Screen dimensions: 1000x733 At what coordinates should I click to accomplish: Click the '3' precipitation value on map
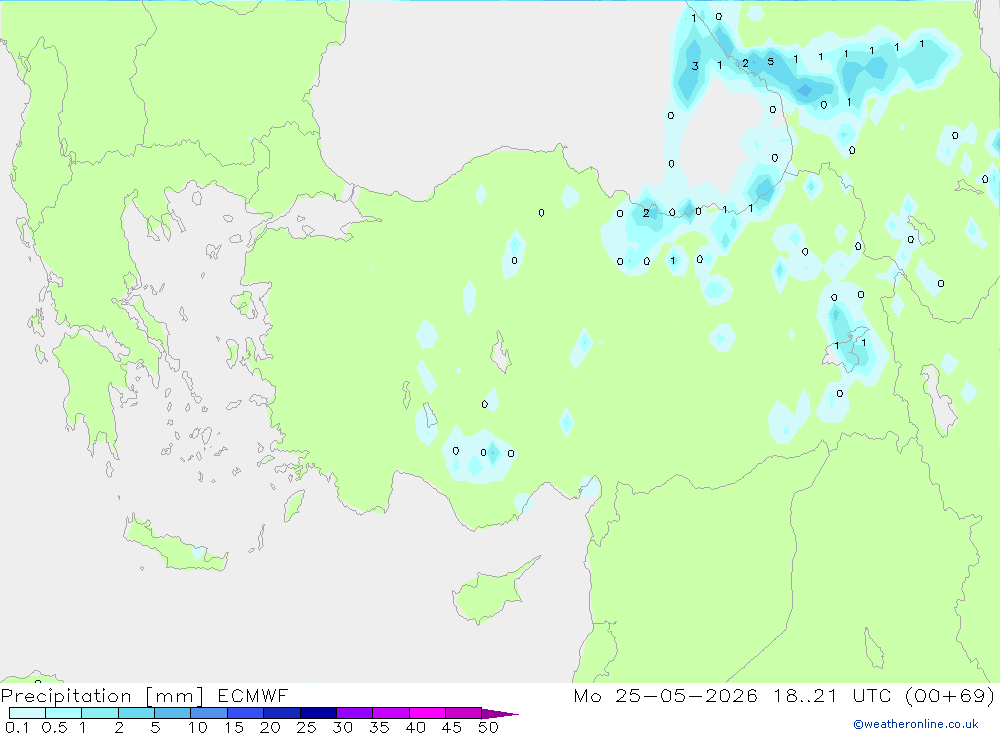(x=695, y=66)
